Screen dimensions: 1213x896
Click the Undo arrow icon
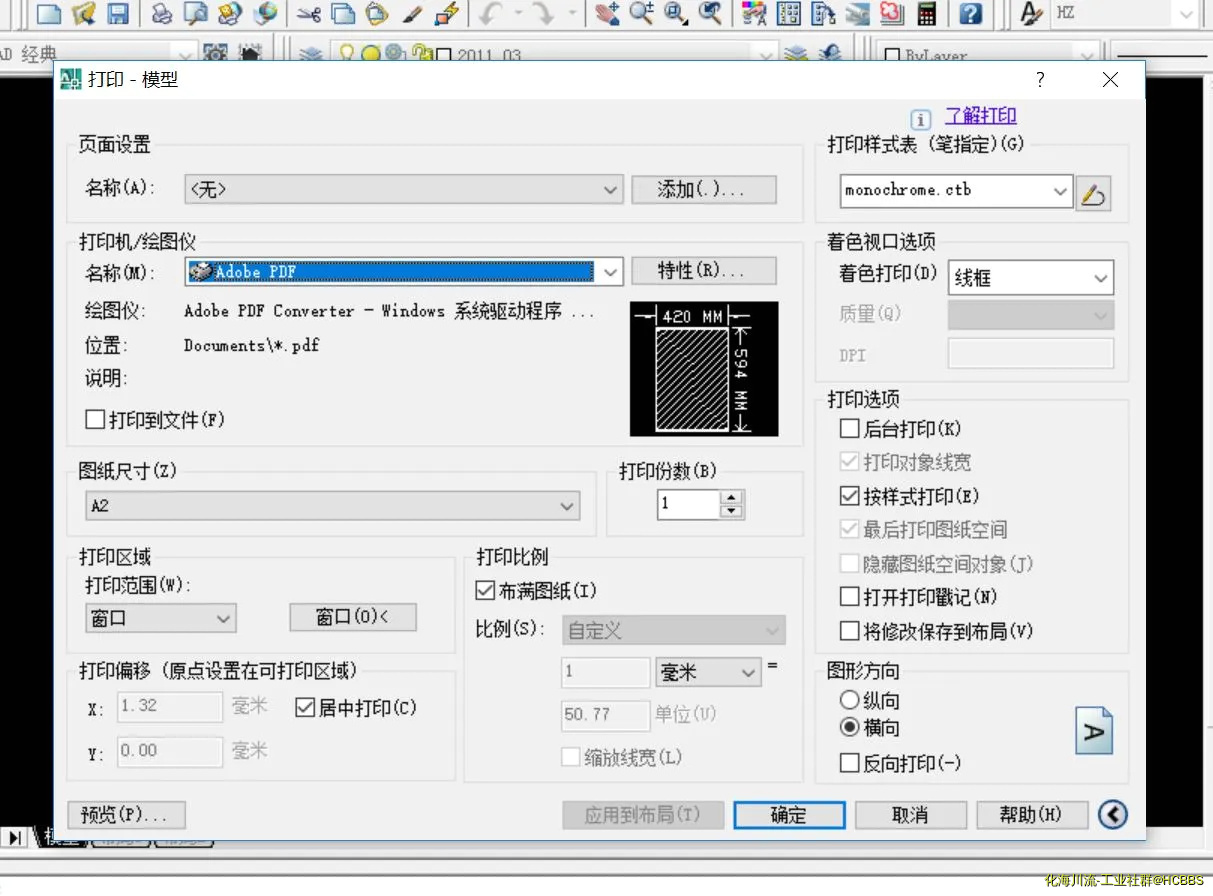click(491, 14)
